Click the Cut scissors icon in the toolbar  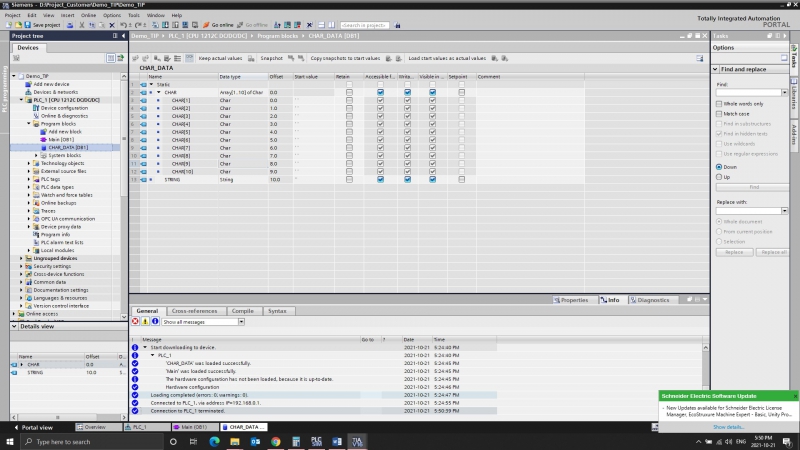[82, 25]
